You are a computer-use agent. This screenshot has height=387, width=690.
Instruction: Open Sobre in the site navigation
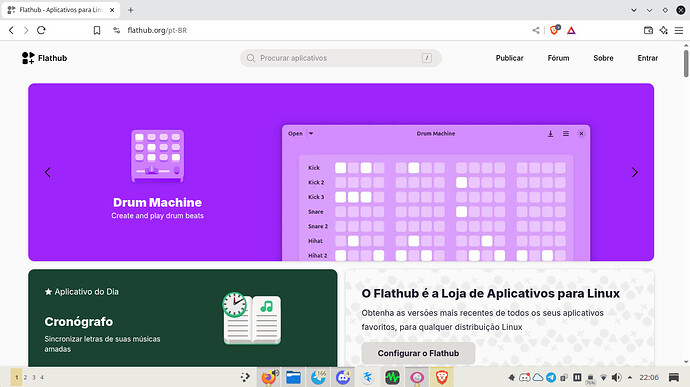603,58
